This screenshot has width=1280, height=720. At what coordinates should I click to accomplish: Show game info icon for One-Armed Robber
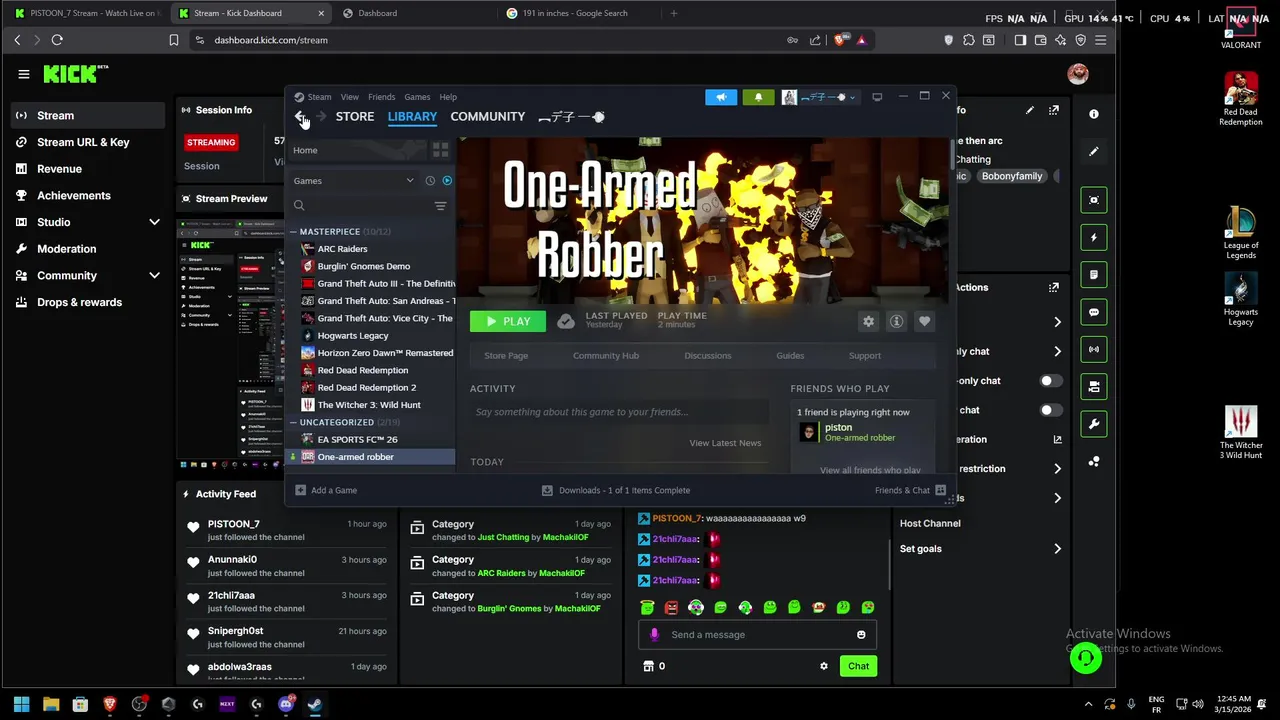(896, 321)
